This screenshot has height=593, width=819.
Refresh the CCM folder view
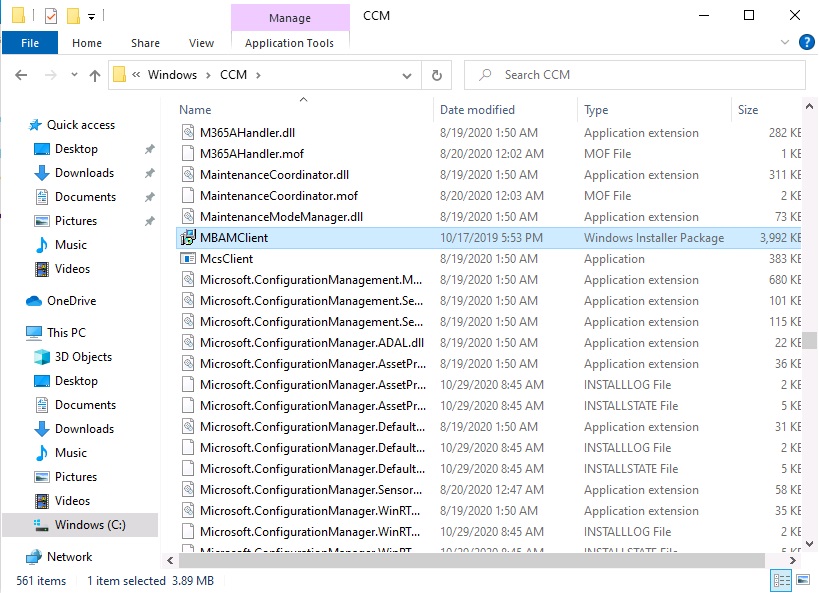click(437, 76)
